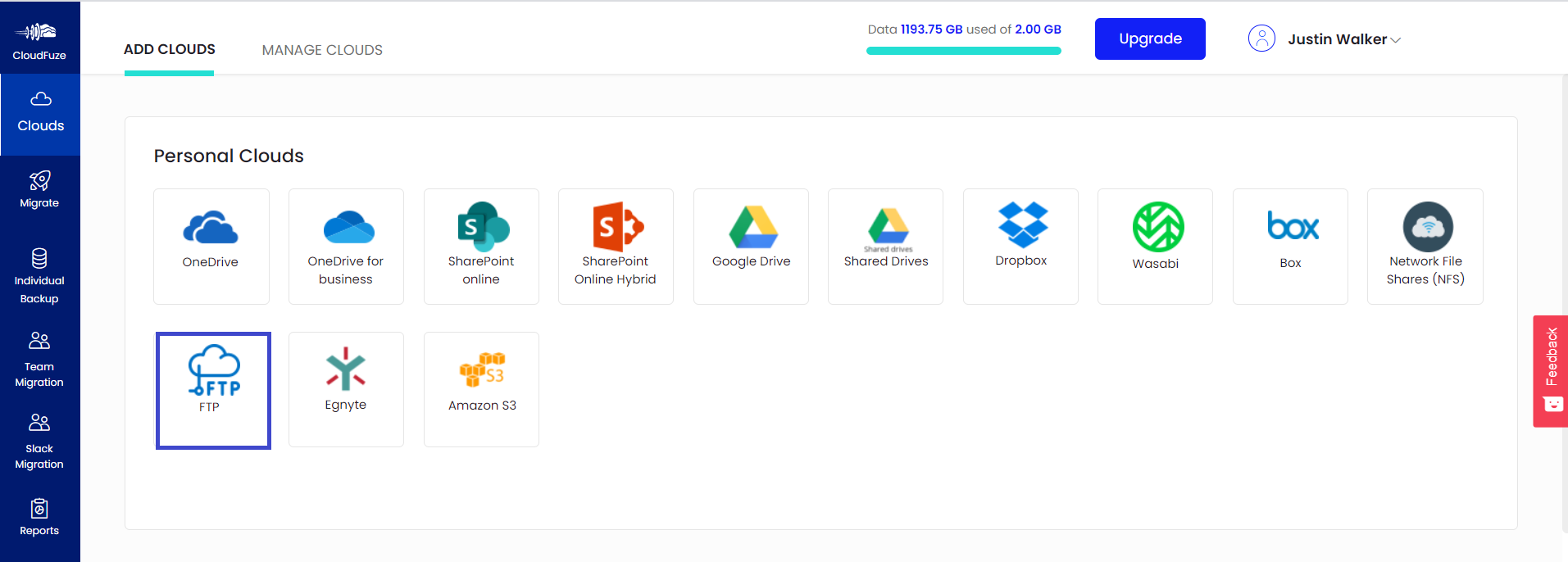Open Slack Migration in sidebar
The width and height of the screenshot is (1568, 562).
click(39, 442)
